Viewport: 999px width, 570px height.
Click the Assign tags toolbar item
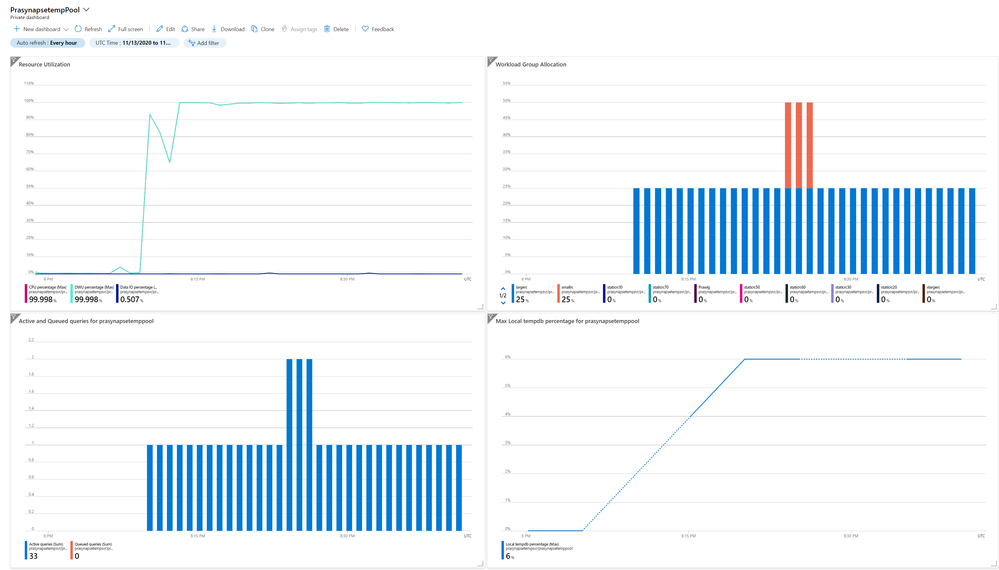click(x=299, y=29)
